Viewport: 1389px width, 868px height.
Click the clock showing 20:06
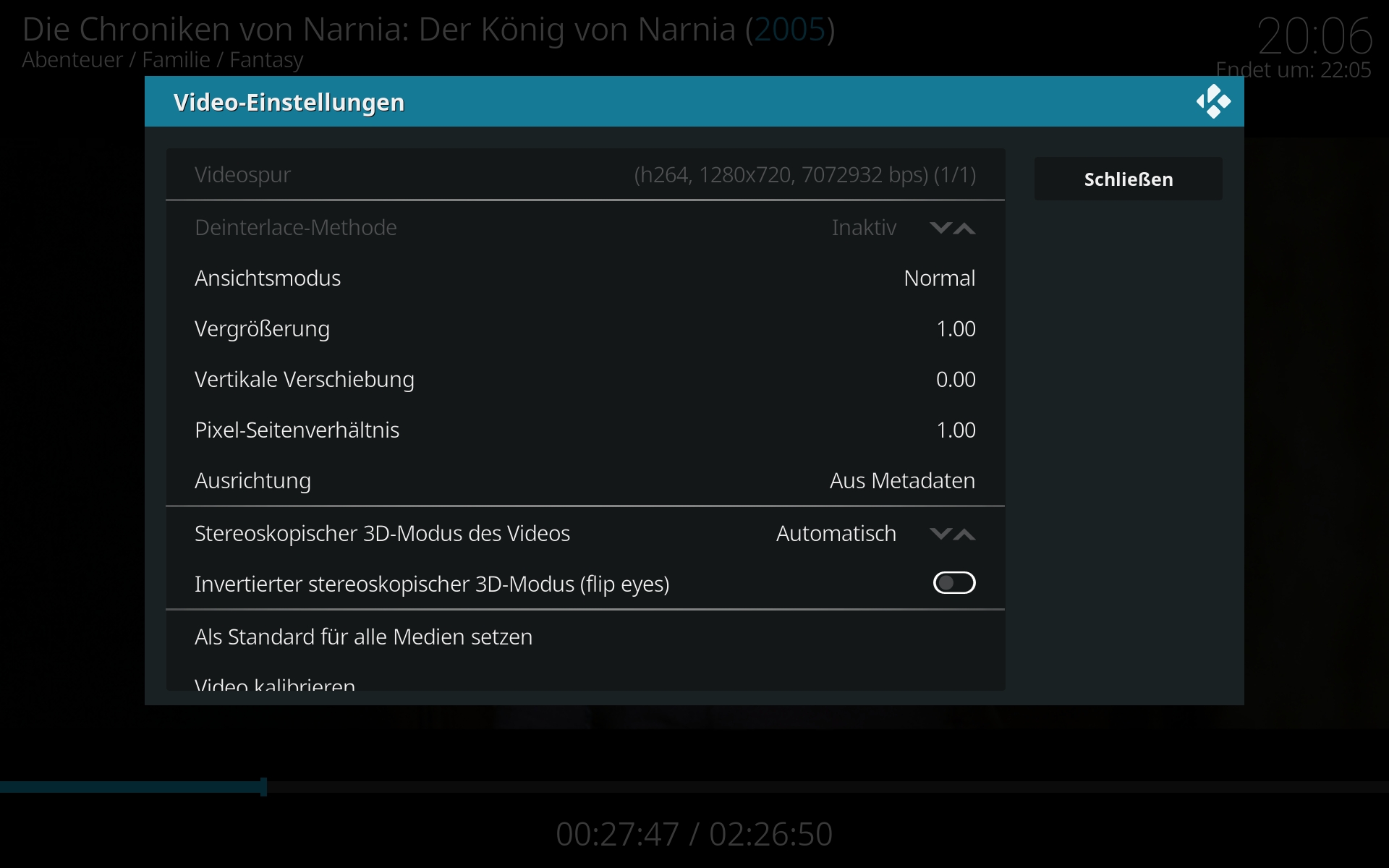(x=1314, y=36)
